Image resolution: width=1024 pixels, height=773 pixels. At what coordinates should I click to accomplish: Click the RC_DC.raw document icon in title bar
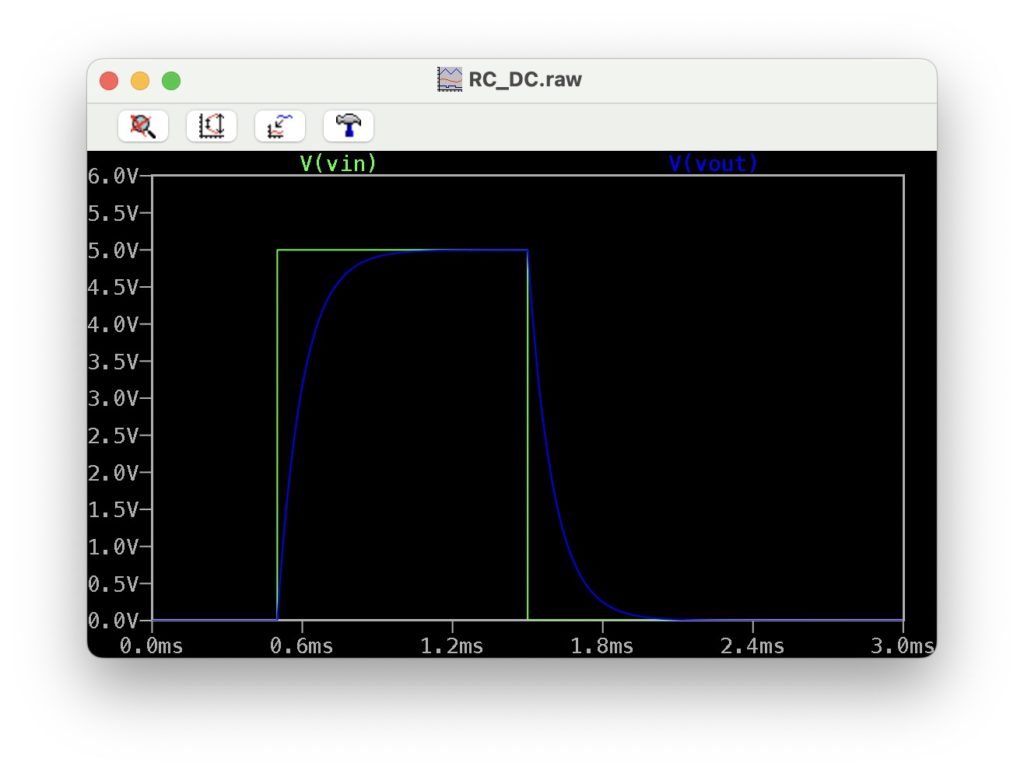tap(450, 80)
